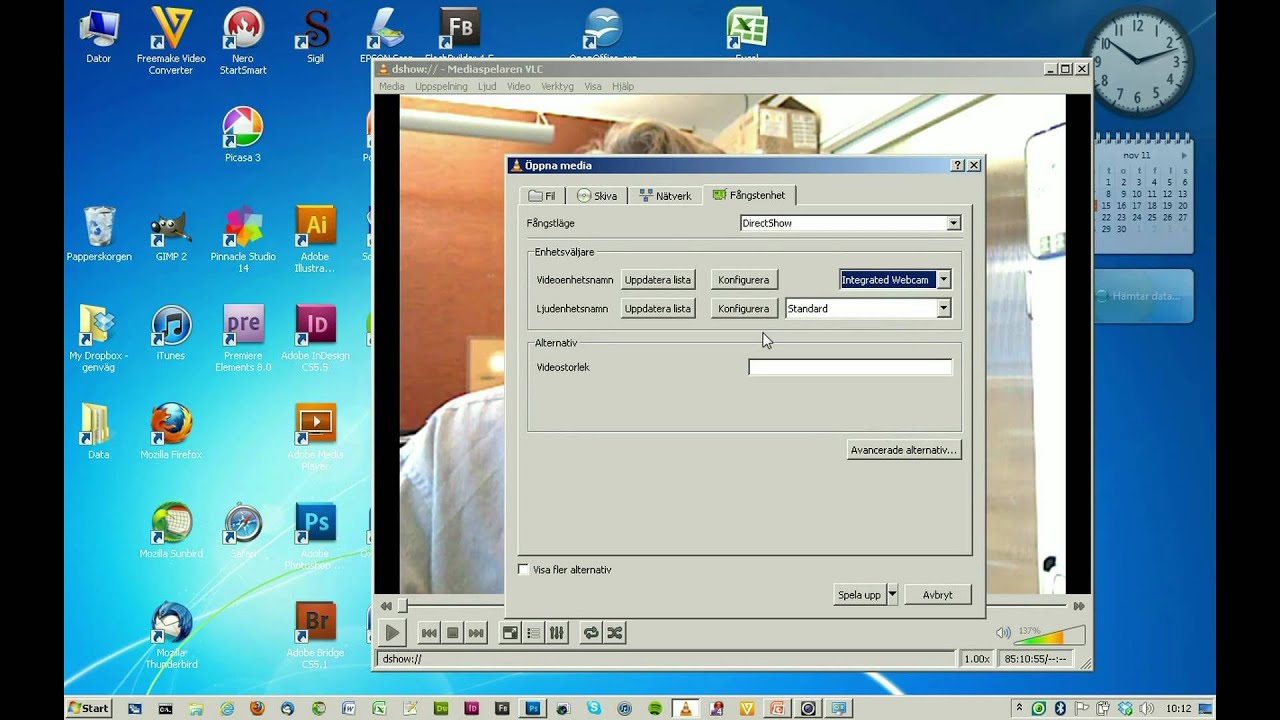The height and width of the screenshot is (720, 1280).
Task: Expand the Integrated Webcam video device dropdown
Action: [x=943, y=280]
